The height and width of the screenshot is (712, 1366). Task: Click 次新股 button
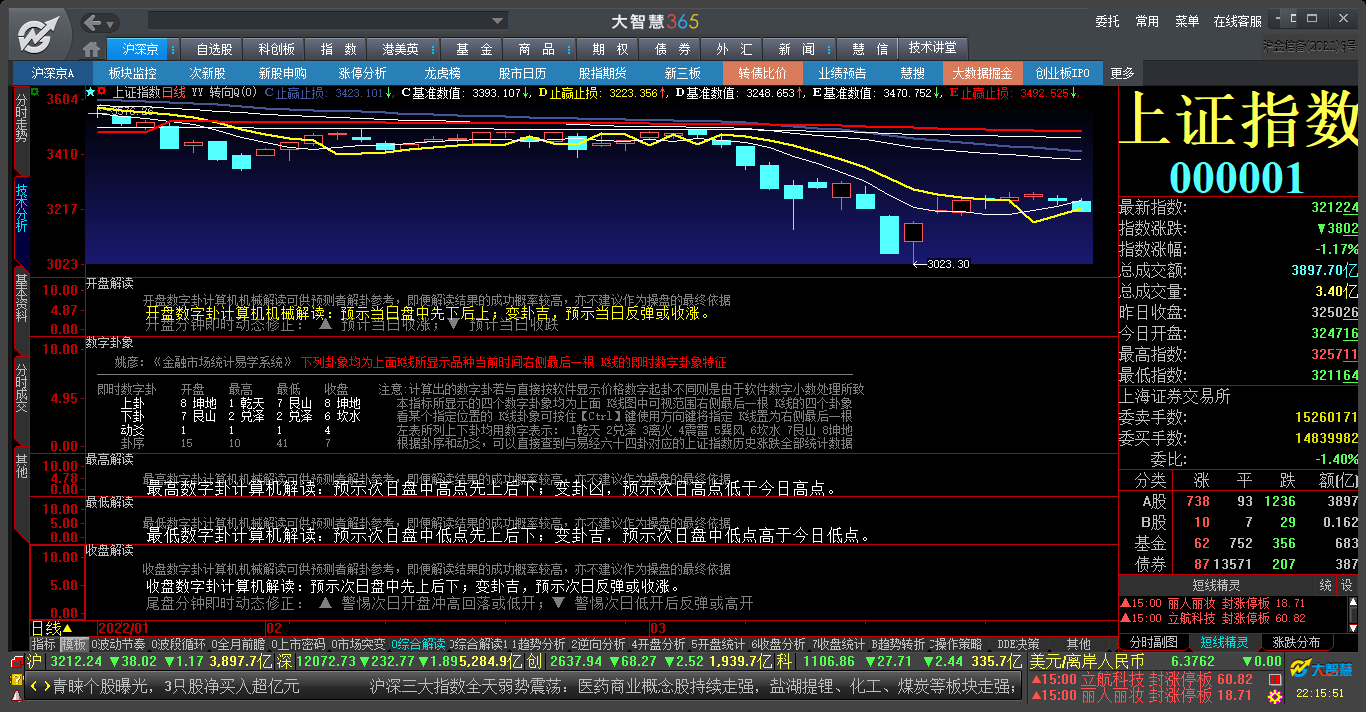point(207,73)
